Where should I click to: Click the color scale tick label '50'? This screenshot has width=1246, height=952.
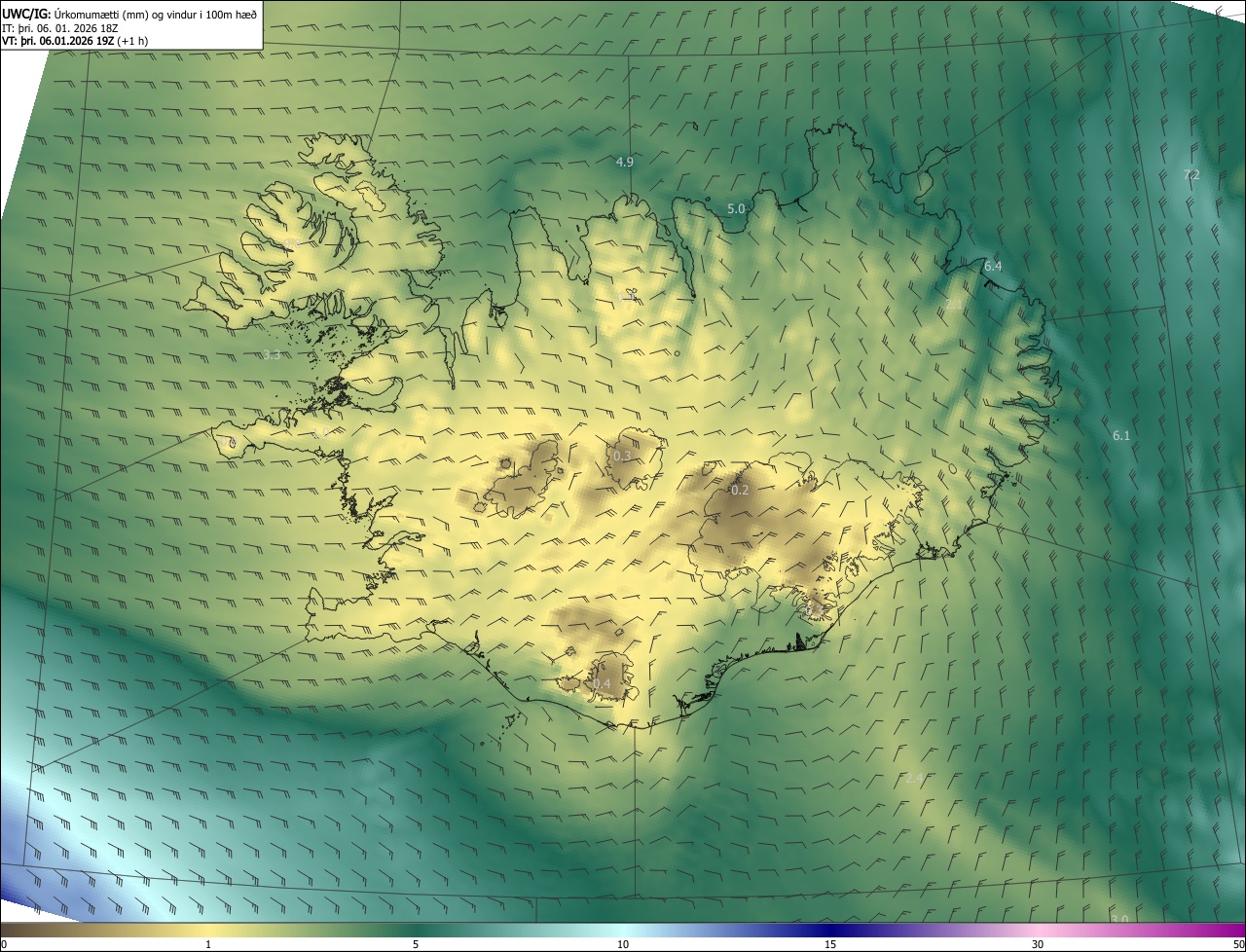[1237, 944]
